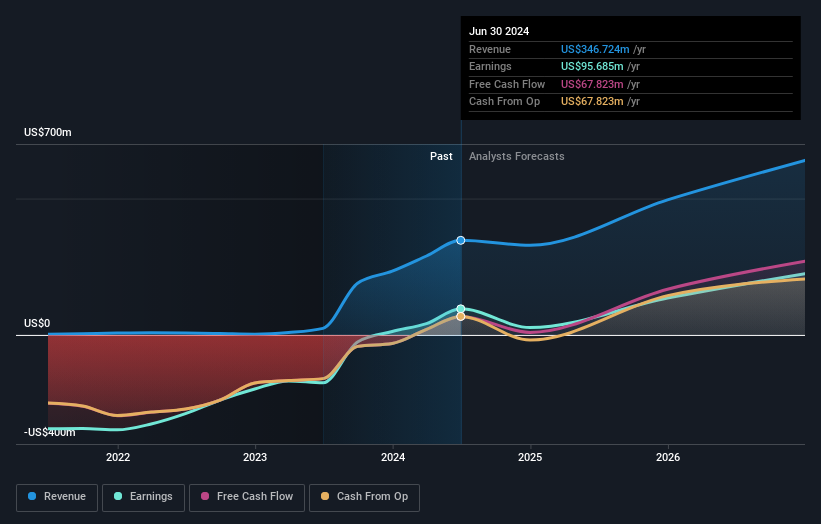The width and height of the screenshot is (821, 524).
Task: Click the Analysts Forecasts label
Action: pos(517,157)
